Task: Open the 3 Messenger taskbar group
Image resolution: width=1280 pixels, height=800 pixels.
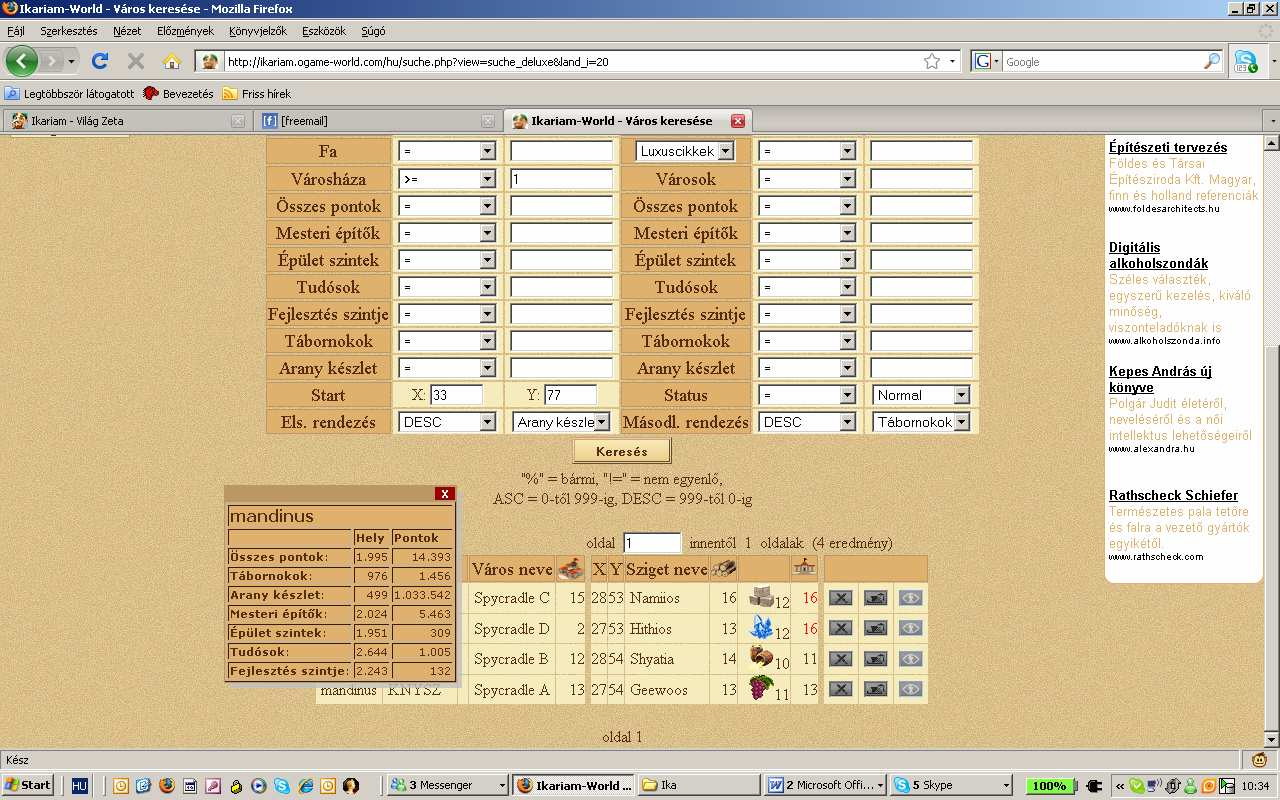Action: 447,786
